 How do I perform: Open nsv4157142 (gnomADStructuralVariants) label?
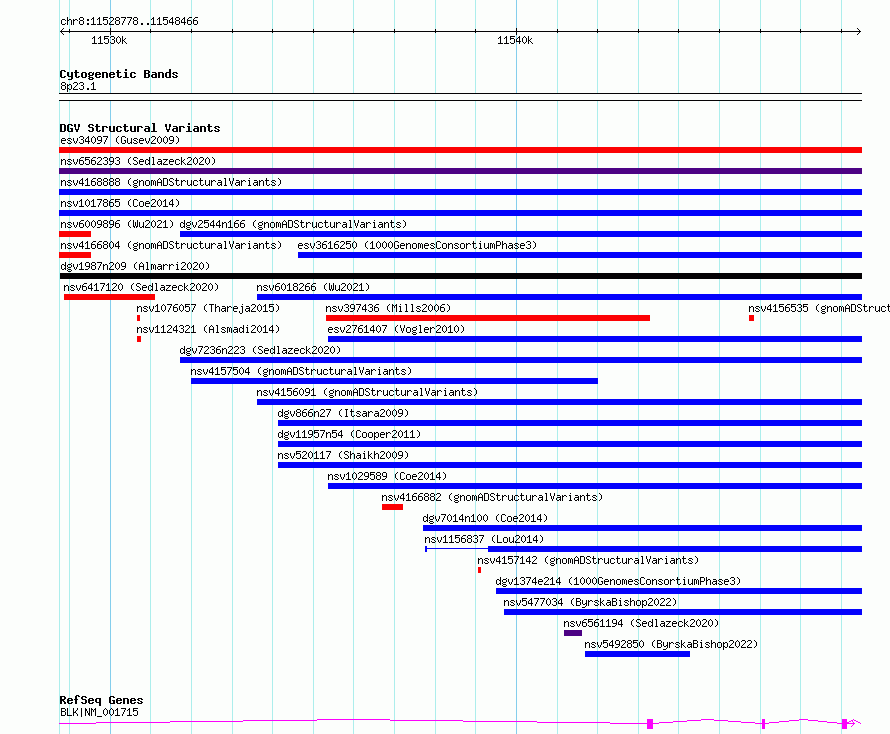(588, 560)
